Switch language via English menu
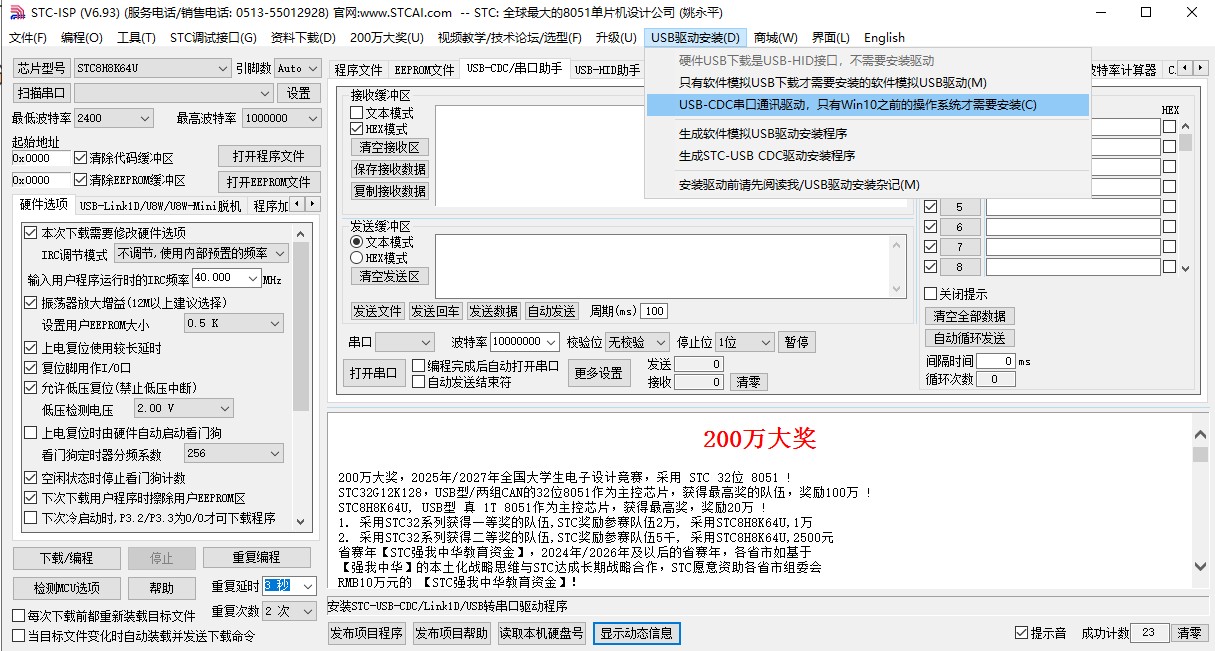 click(x=884, y=38)
